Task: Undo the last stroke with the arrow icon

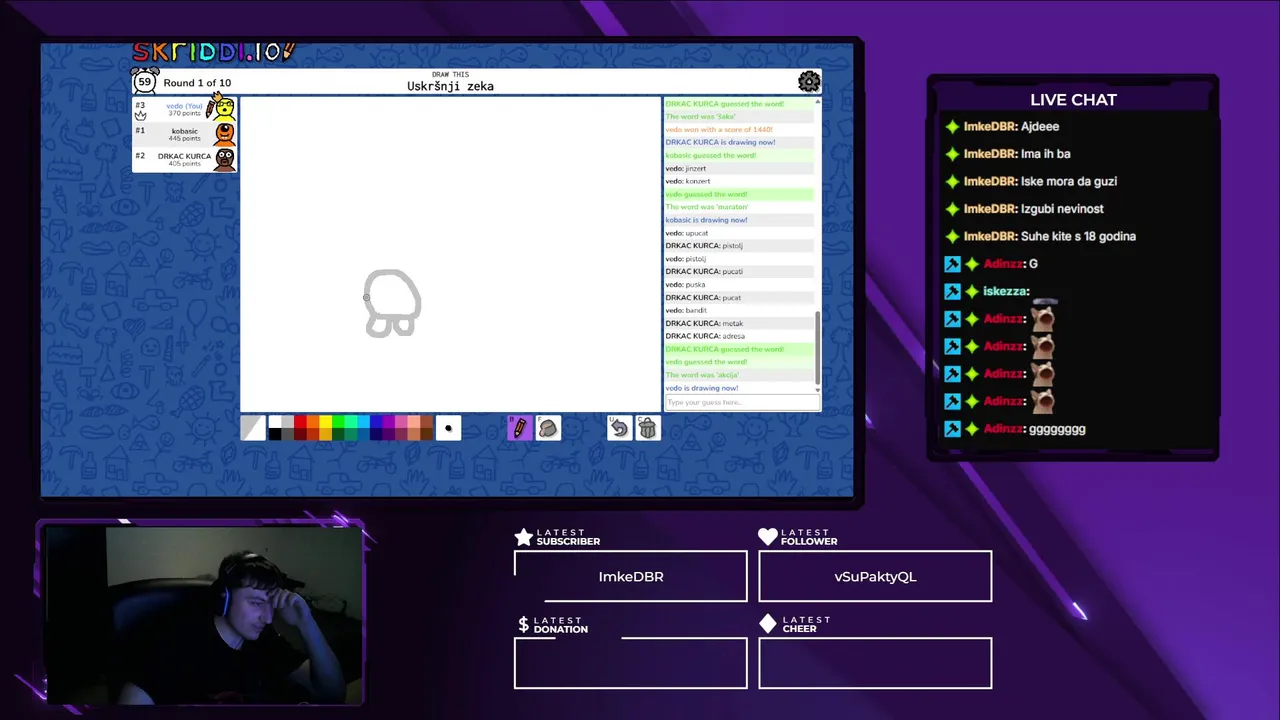Action: tap(619, 428)
